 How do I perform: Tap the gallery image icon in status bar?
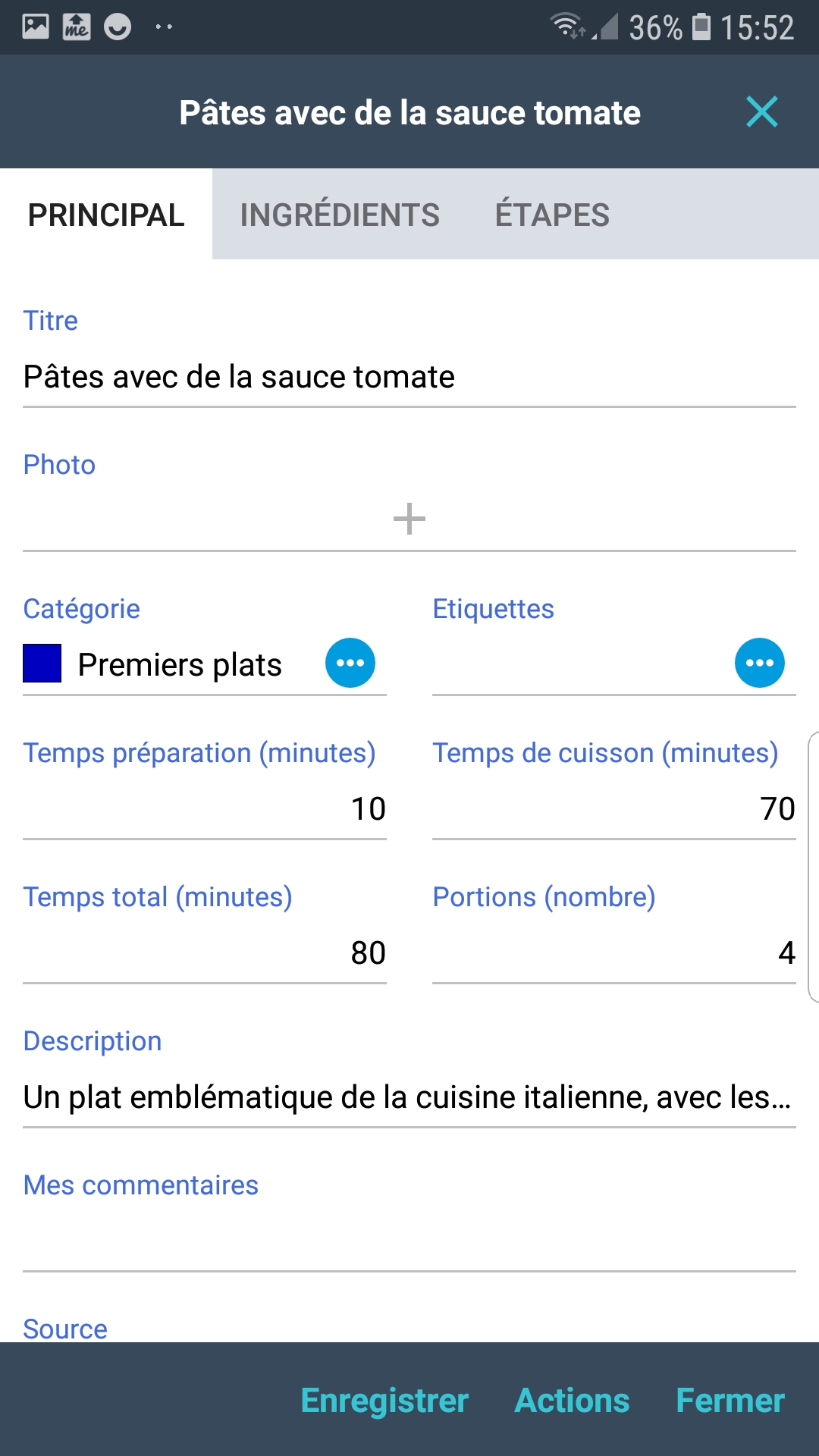pos(36,27)
